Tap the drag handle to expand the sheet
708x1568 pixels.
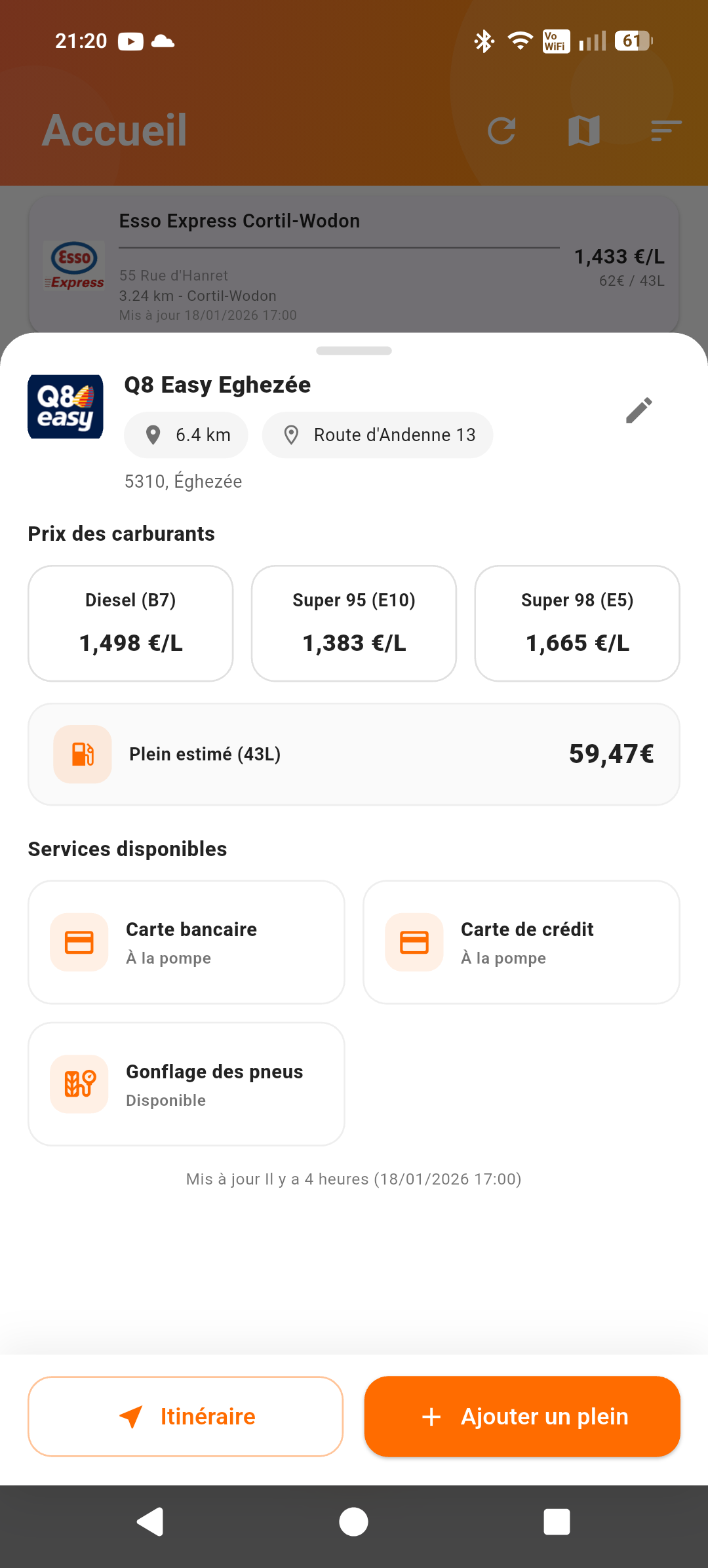(x=353, y=350)
